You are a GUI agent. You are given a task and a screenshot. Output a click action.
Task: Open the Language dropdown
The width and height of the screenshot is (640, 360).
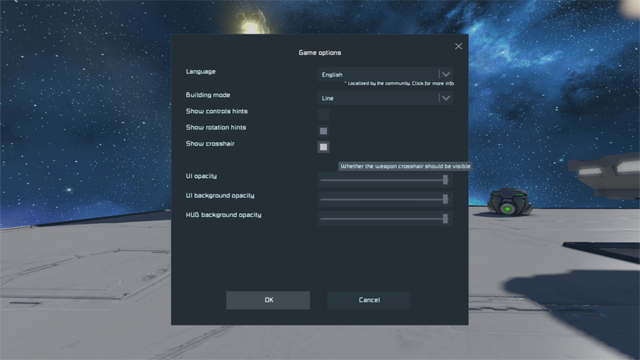[385, 74]
